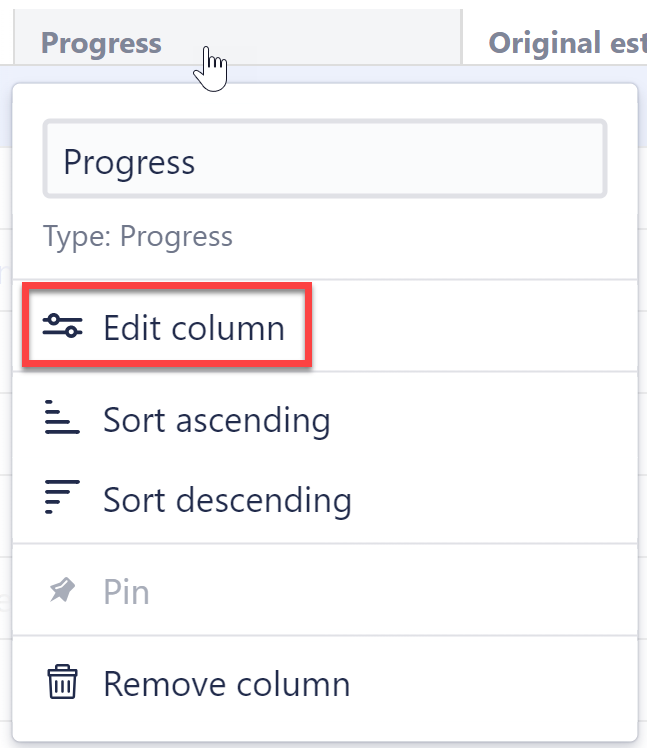Choose Remove column in the menu
647x748 pixels.
[226, 683]
